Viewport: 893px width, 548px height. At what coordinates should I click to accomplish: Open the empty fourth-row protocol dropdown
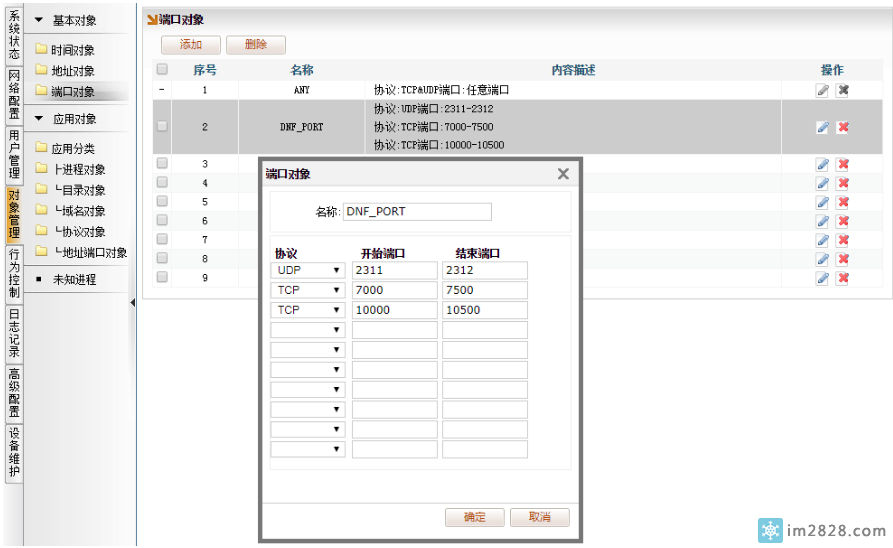(x=308, y=330)
